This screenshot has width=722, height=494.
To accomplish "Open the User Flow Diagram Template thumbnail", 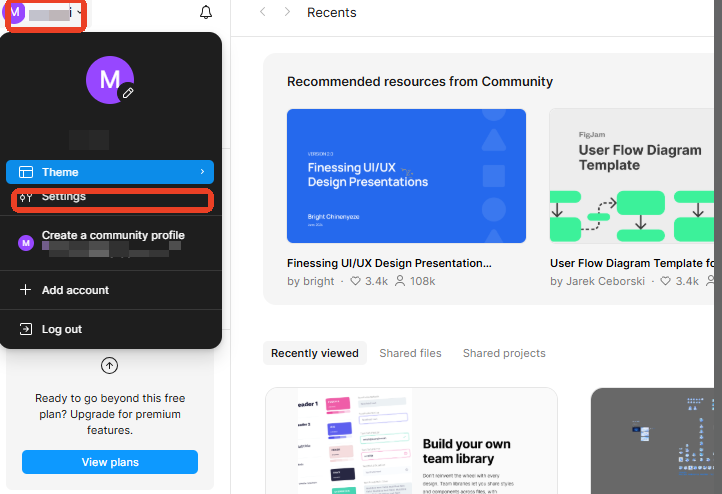I will [632, 176].
